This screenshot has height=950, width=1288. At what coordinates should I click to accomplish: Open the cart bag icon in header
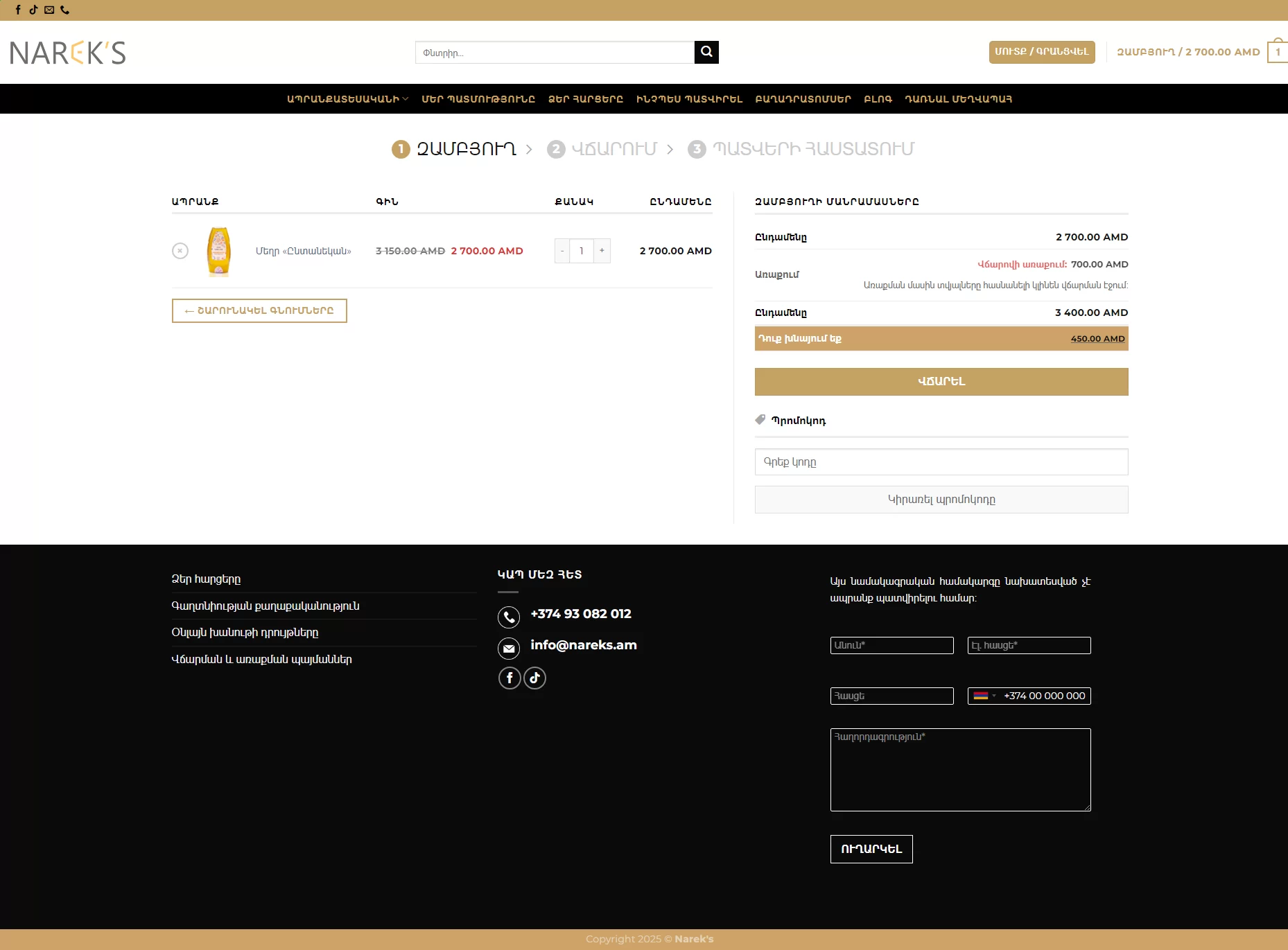(x=1278, y=52)
